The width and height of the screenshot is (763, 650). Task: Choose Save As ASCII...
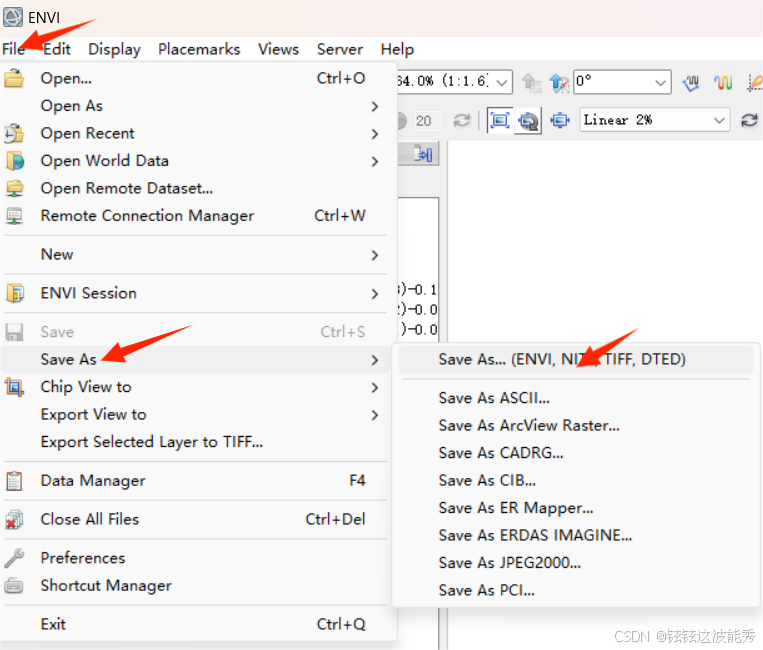(575, 398)
